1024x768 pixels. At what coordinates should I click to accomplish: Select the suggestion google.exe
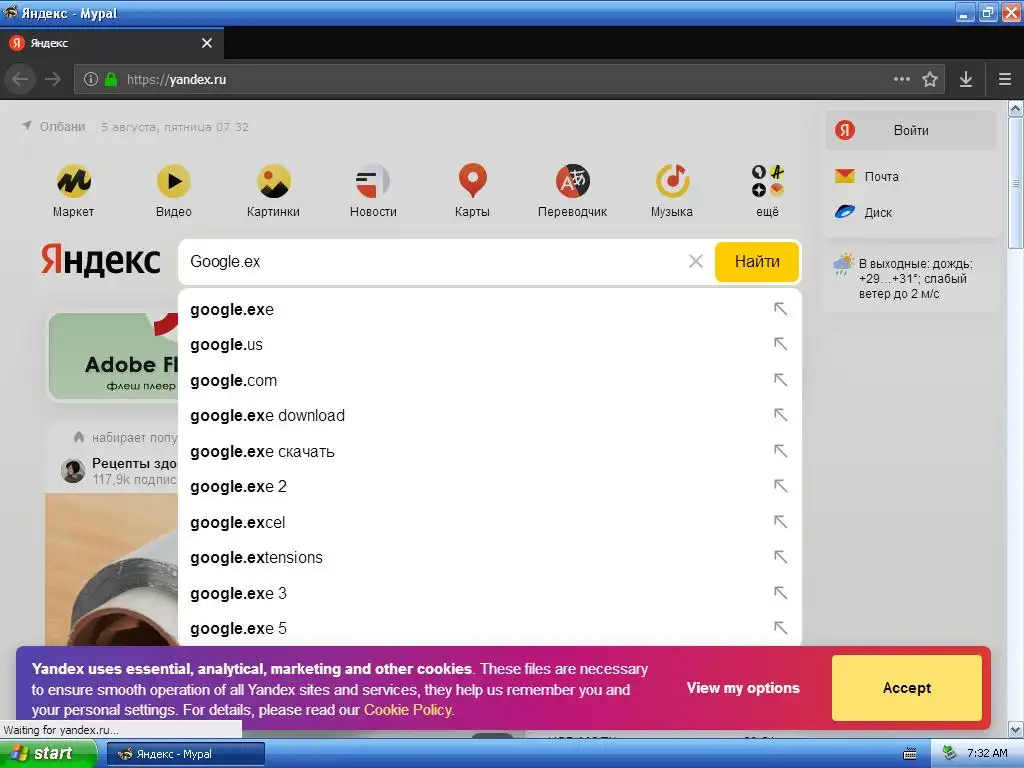(490, 310)
